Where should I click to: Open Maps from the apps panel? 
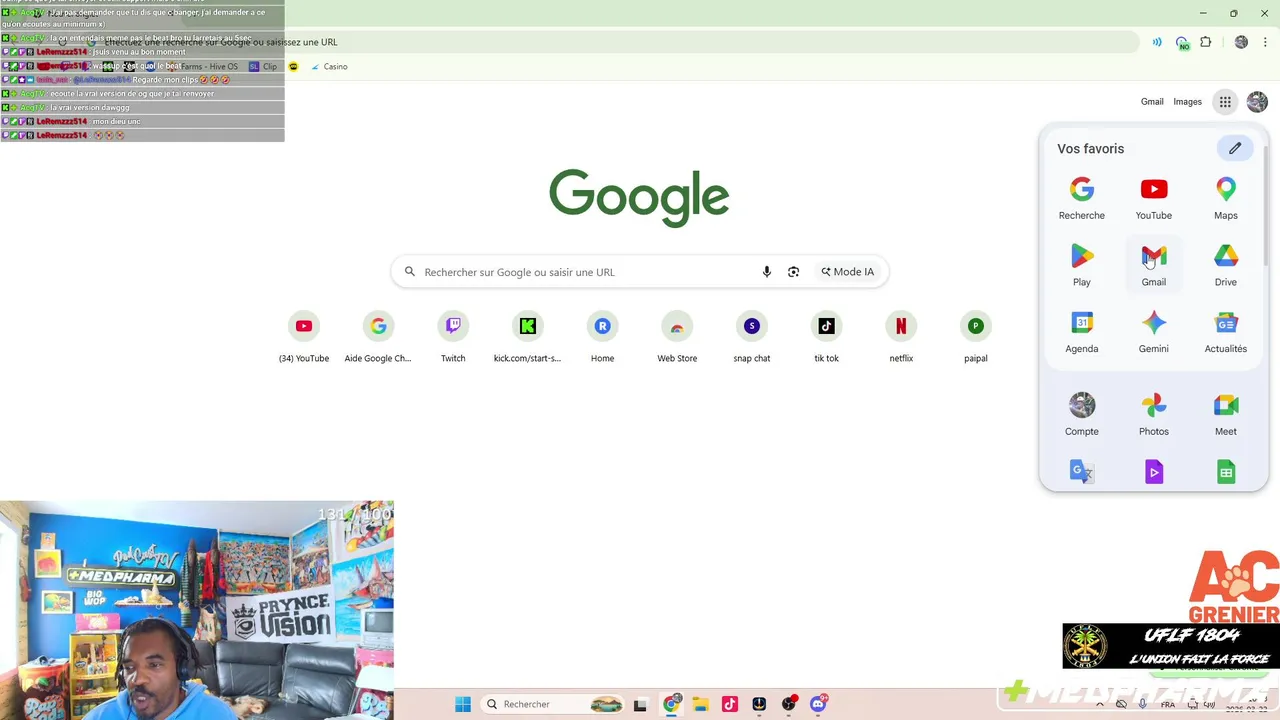coord(1225,199)
